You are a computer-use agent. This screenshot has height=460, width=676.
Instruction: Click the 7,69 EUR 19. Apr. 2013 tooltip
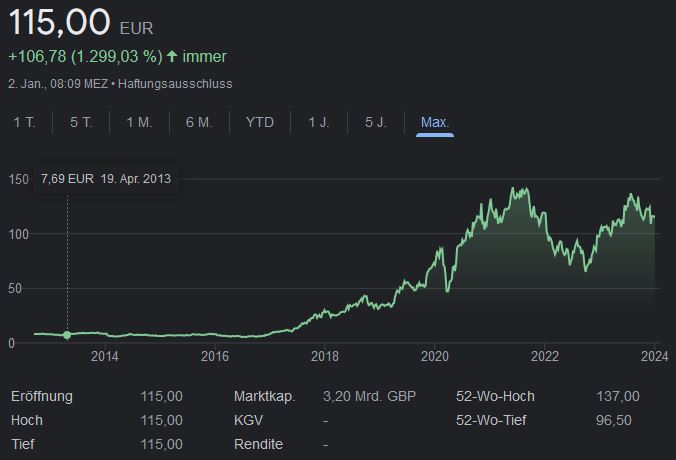pos(106,179)
